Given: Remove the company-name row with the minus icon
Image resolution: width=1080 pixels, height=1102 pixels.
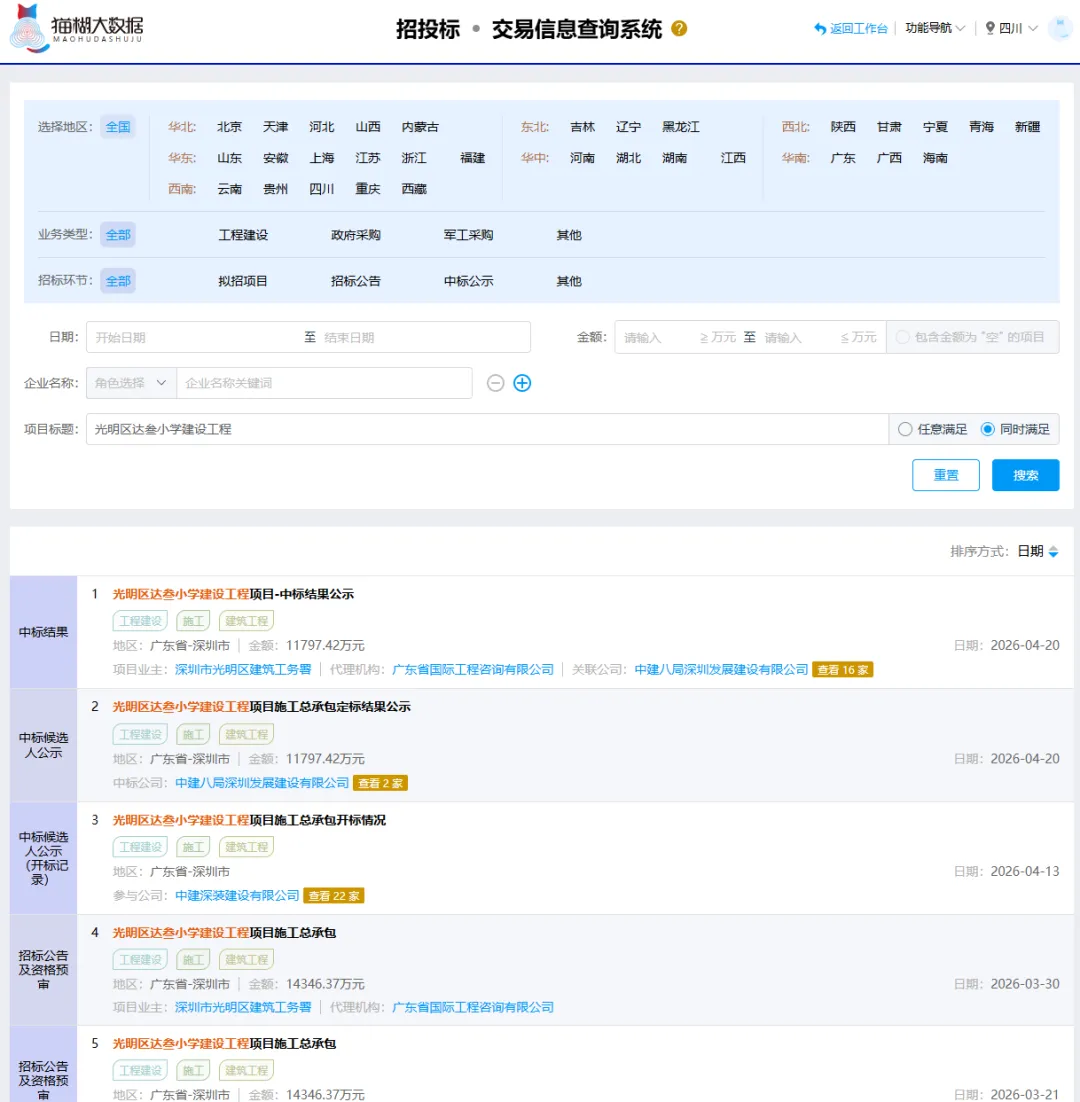Looking at the screenshot, I should click(x=495, y=383).
